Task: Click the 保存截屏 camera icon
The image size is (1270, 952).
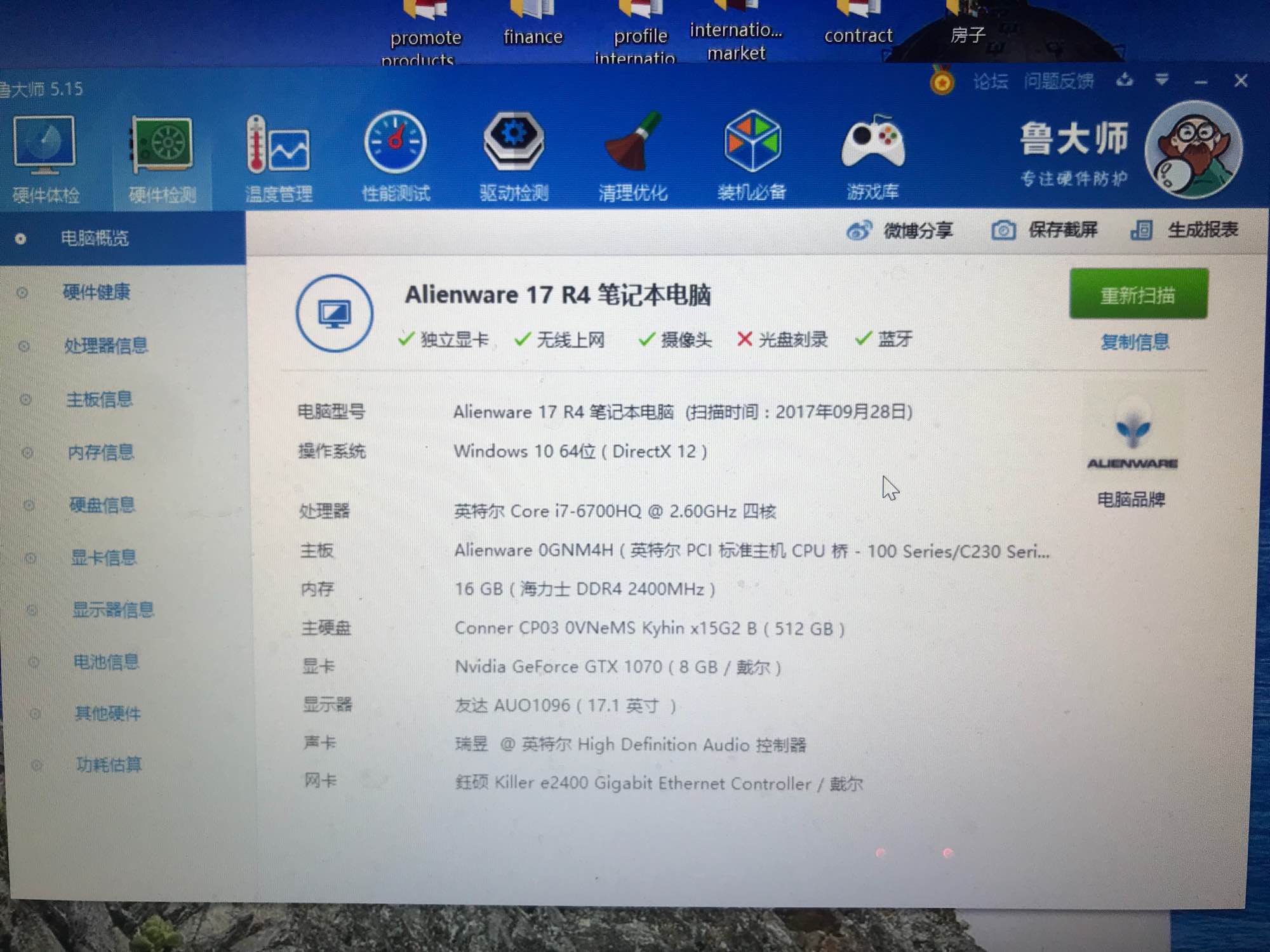Action: [1004, 230]
